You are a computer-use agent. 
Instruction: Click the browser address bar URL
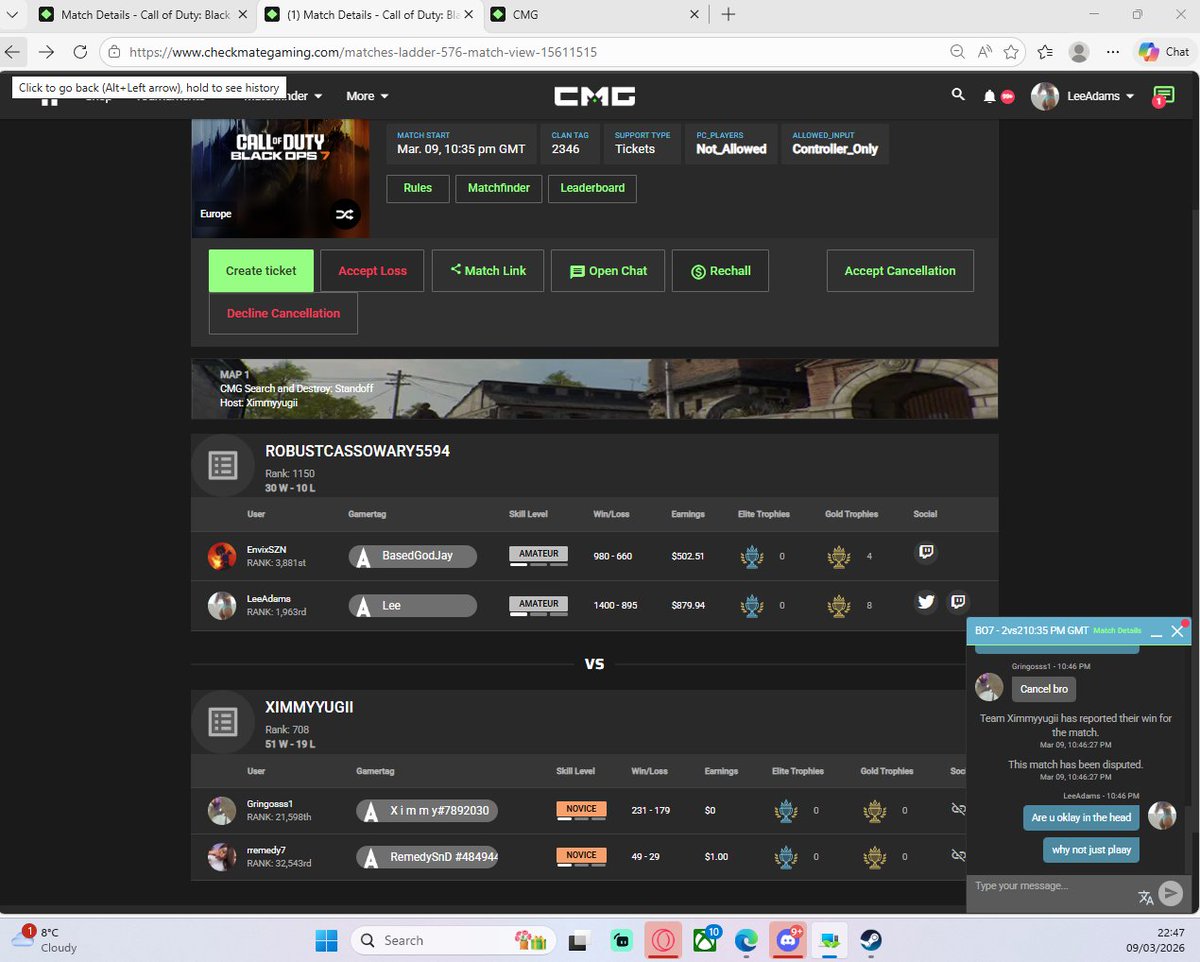[363, 52]
